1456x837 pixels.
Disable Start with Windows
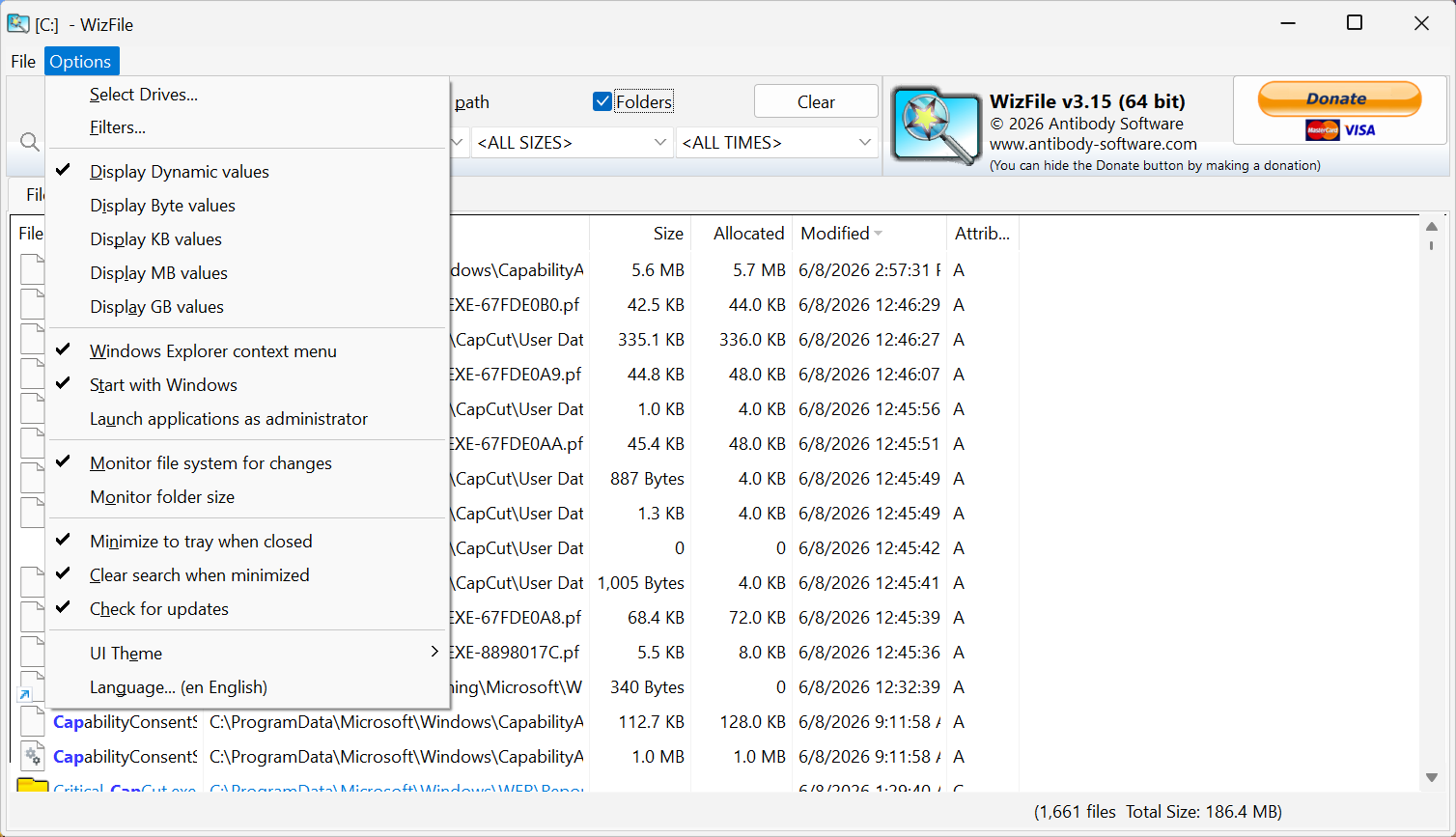247,385
